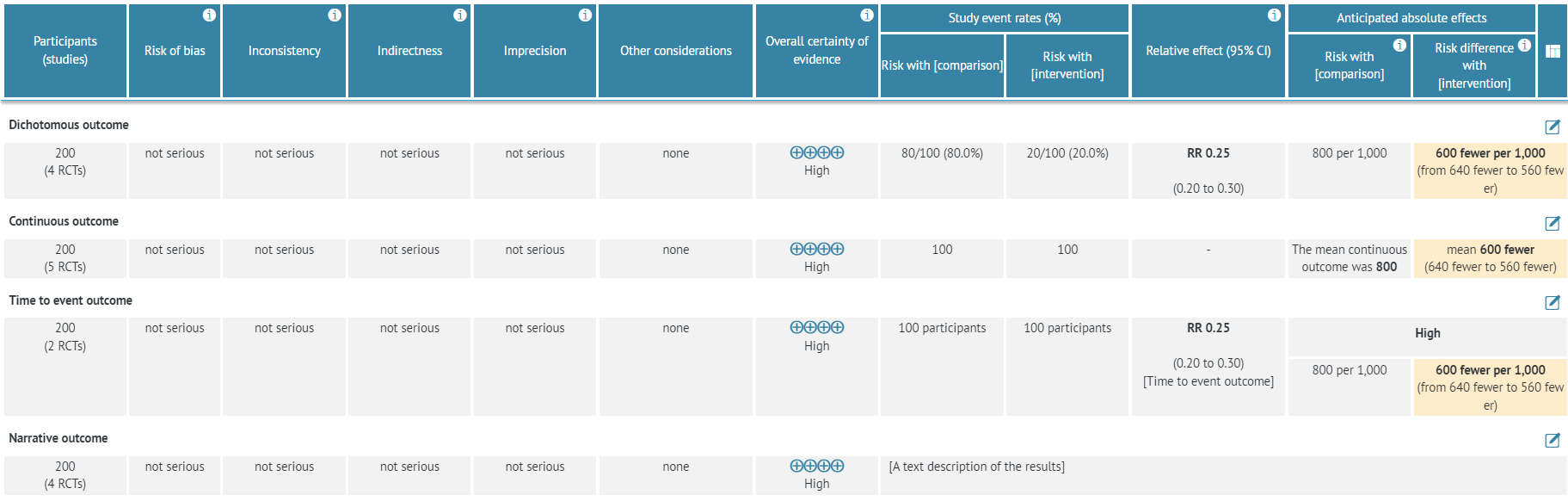This screenshot has height=501, width=1568.
Task: Click Inconsistency cell in Continuous outcome row
Action: [x=285, y=258]
